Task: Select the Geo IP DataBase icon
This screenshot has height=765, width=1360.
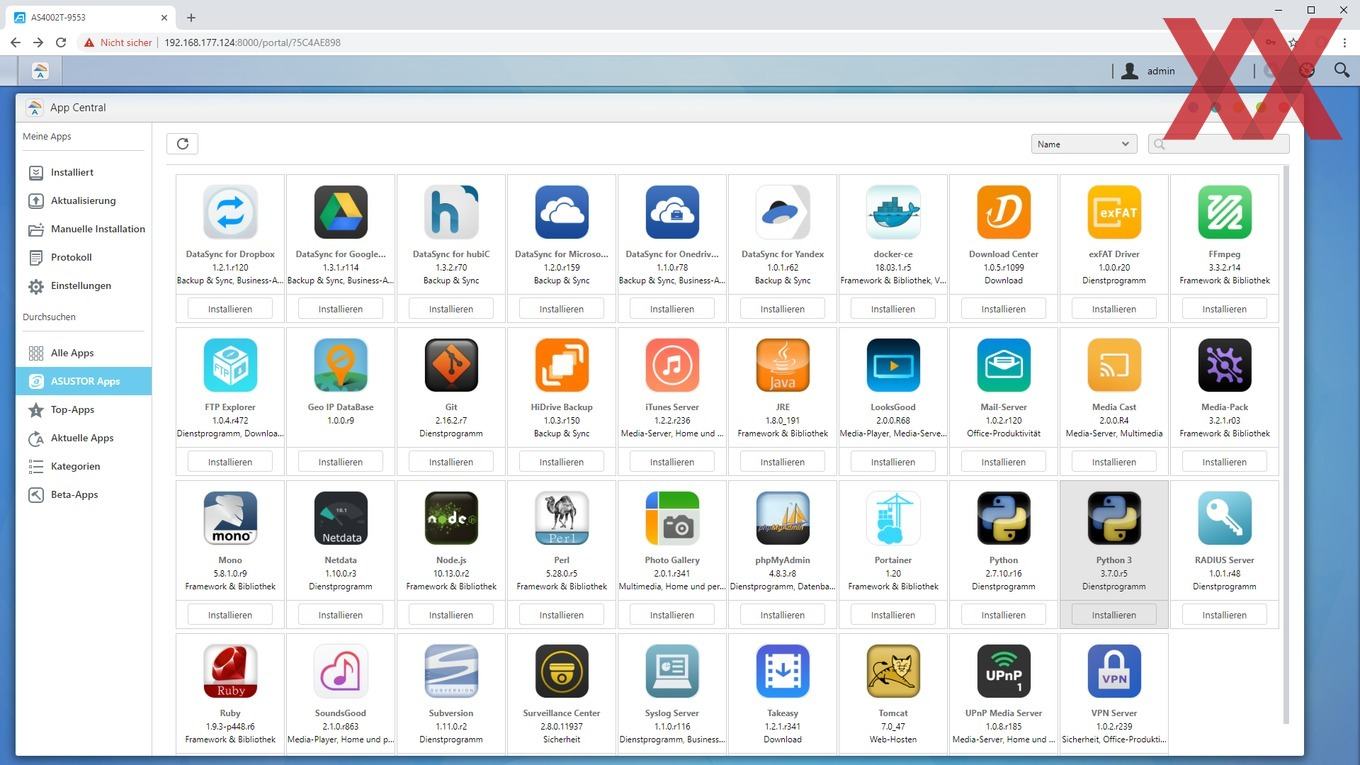Action: point(341,365)
